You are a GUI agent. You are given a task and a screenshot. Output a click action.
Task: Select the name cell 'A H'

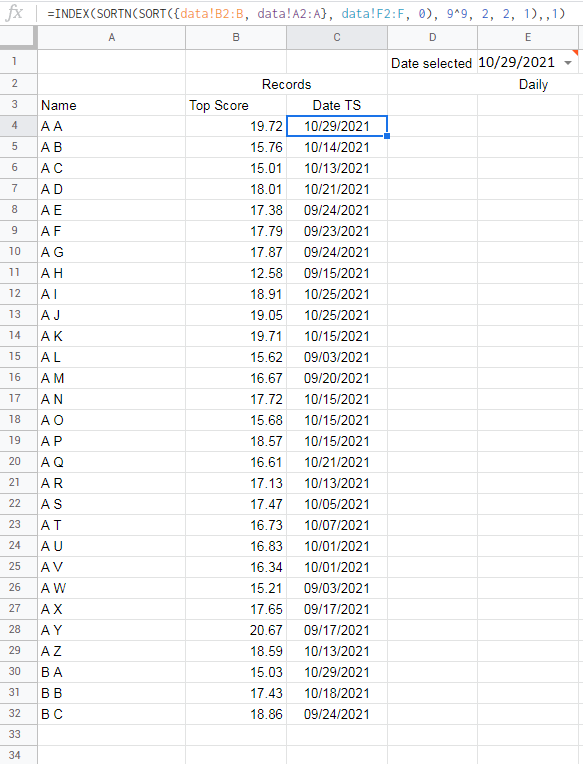tap(112, 273)
